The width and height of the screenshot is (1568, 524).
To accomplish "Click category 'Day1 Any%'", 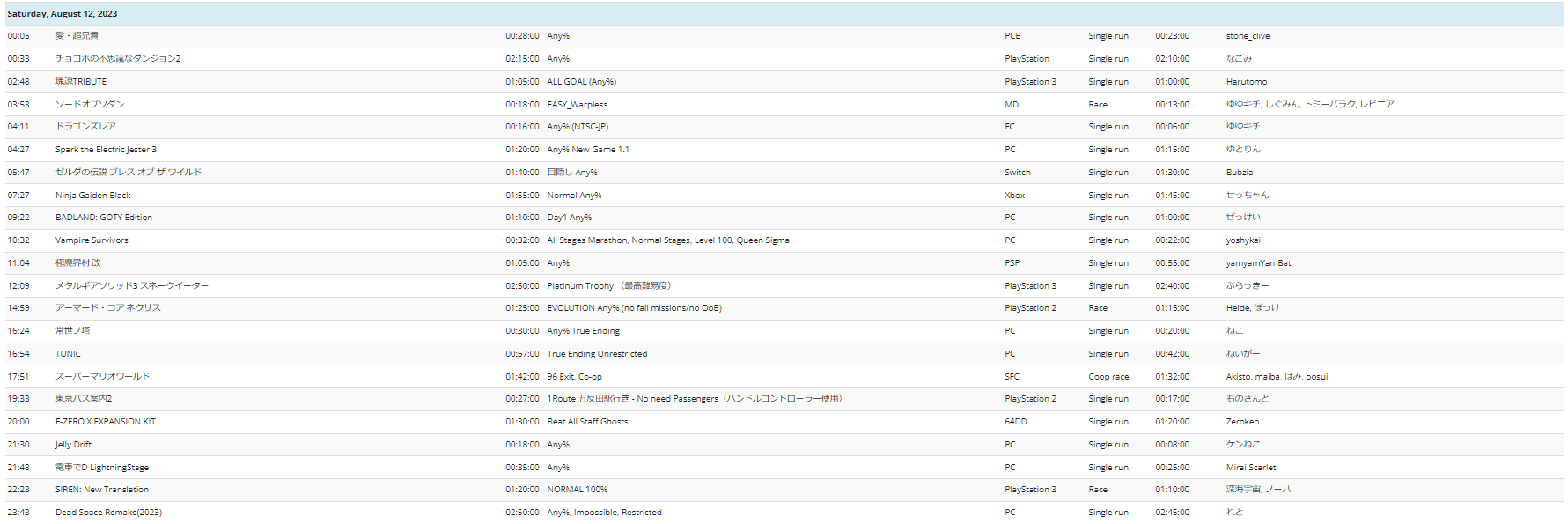I will pyautogui.click(x=569, y=218).
